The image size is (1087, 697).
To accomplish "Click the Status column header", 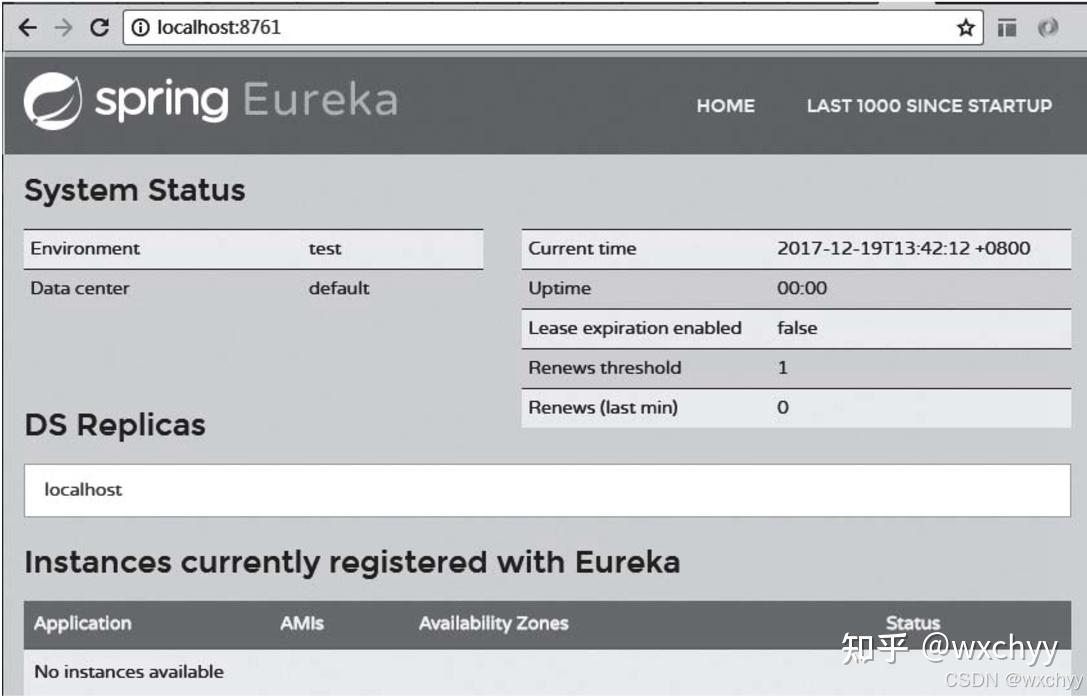I will tap(912, 623).
